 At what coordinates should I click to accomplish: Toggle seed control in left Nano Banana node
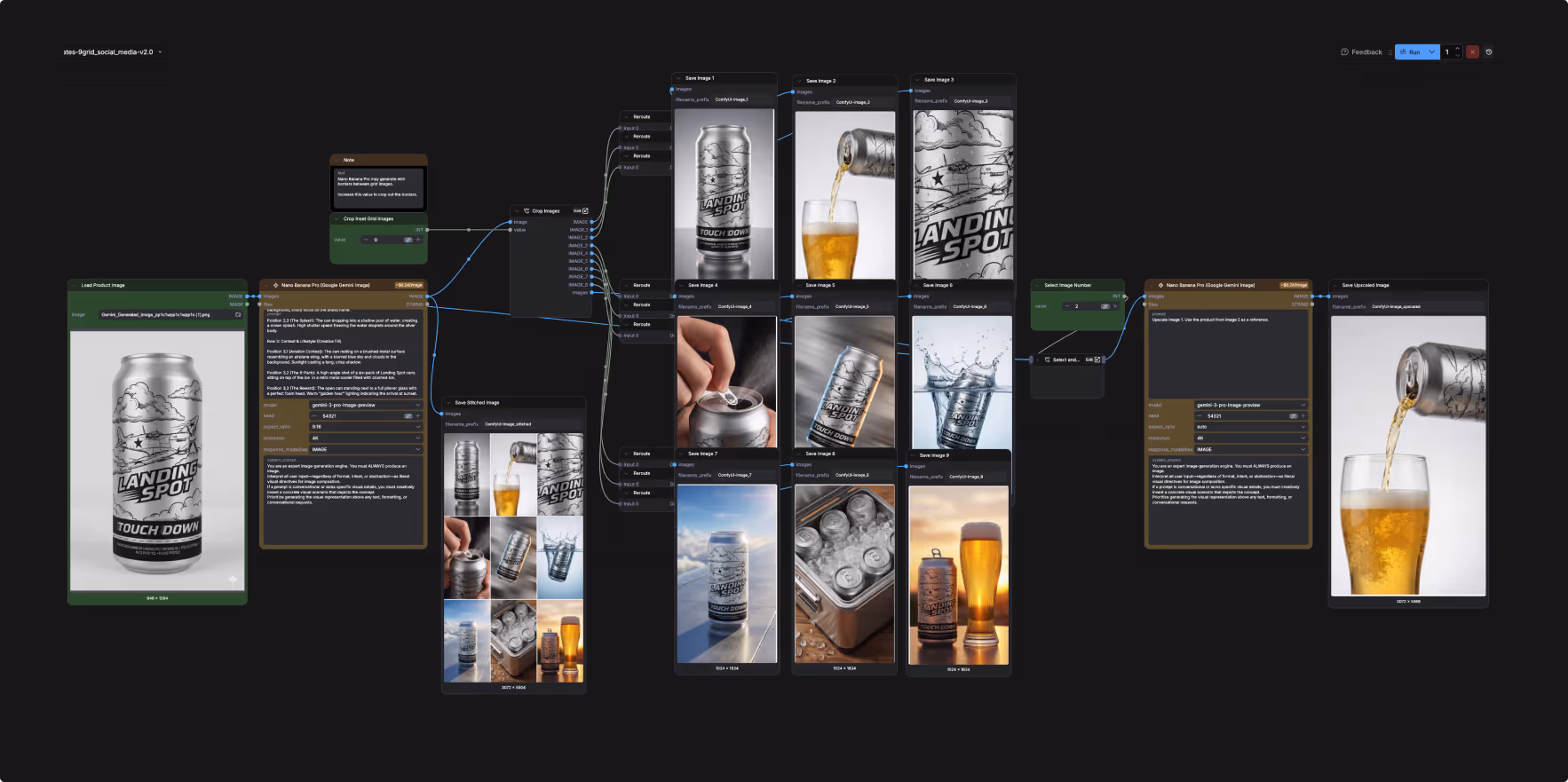click(x=408, y=415)
